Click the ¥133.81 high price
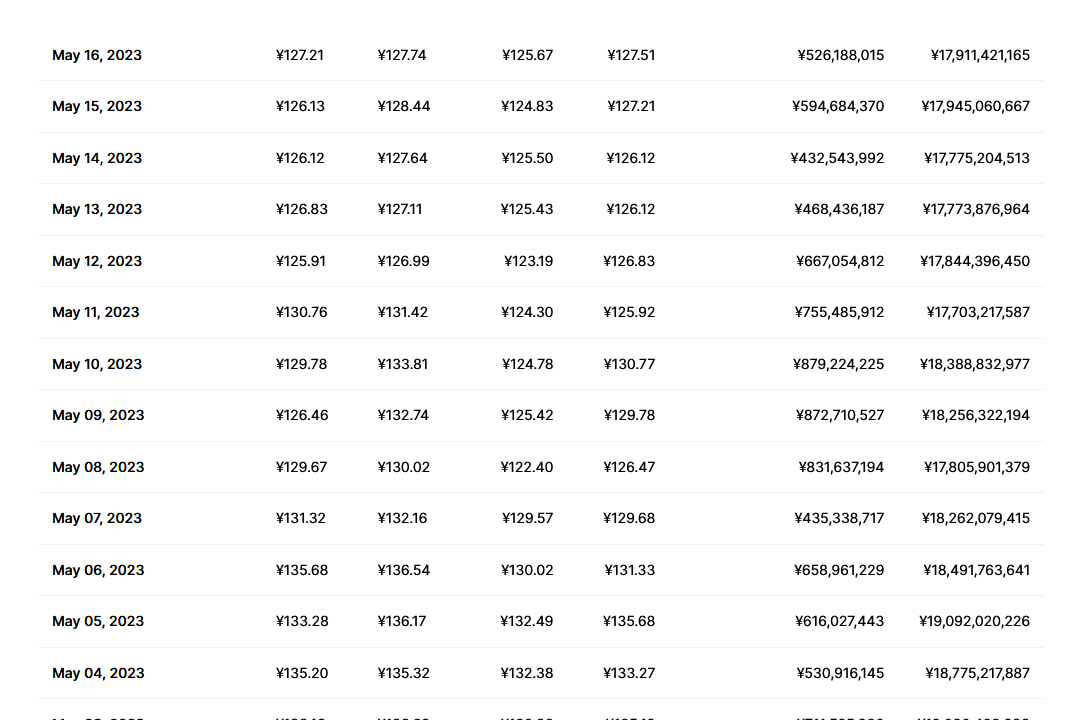Screen dimensions: 1070x720 point(403,364)
